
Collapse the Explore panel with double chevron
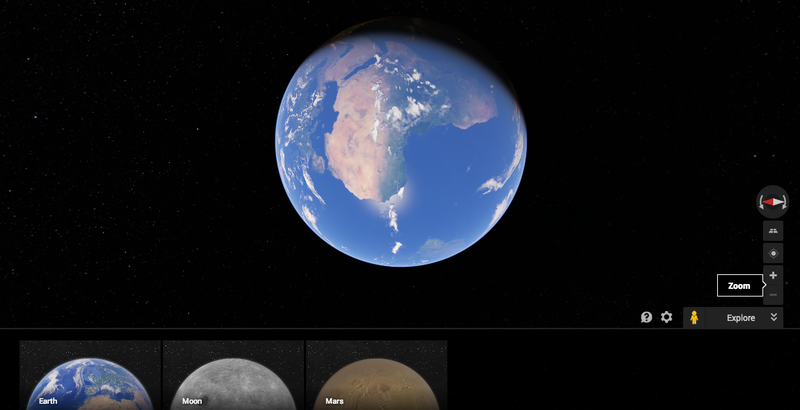click(x=773, y=317)
